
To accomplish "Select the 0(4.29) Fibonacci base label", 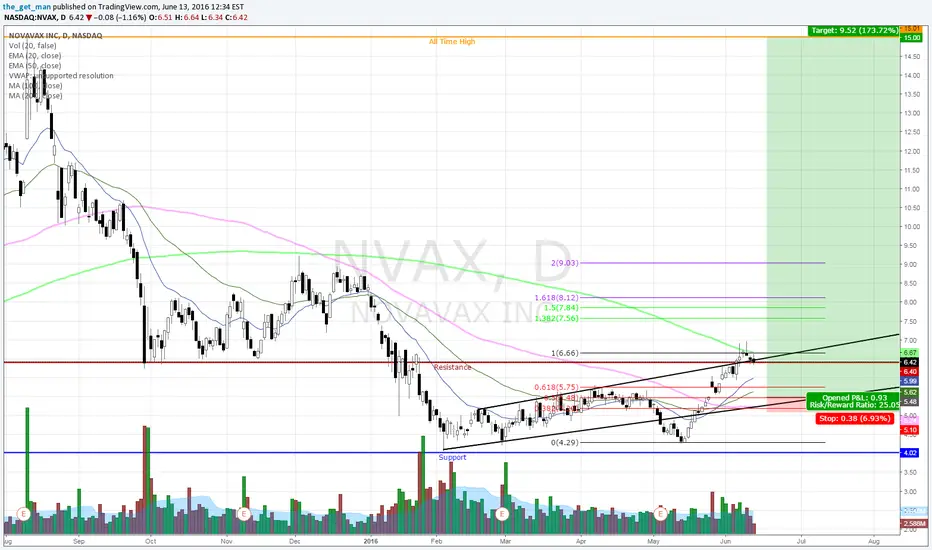I will point(565,443).
